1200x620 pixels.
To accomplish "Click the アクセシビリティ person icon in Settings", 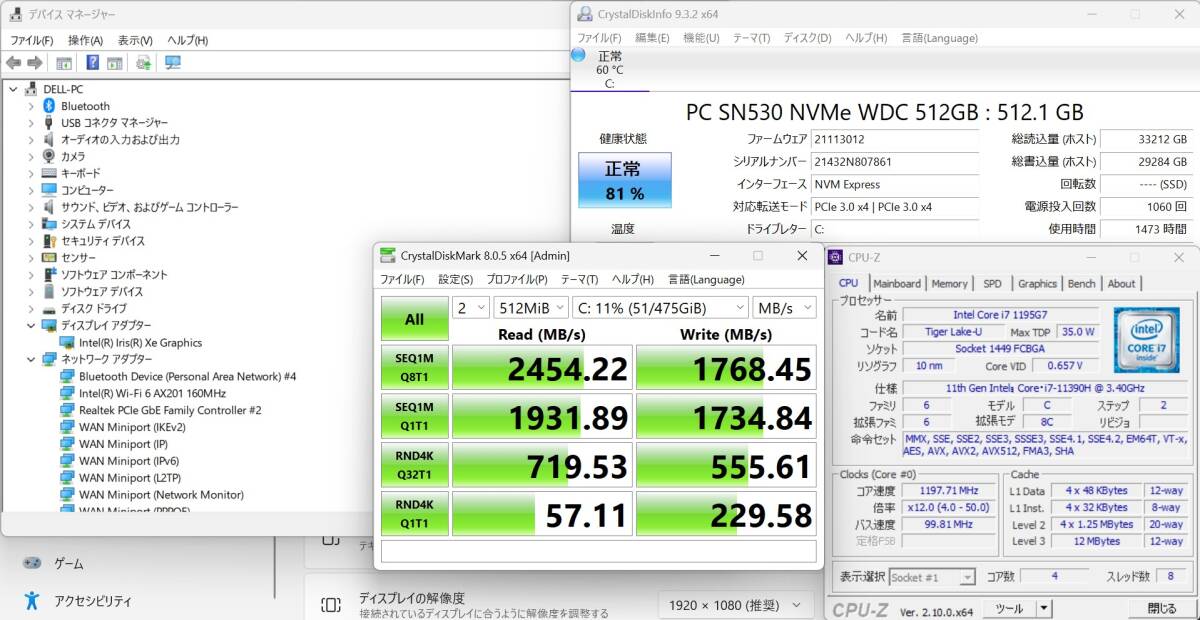I will (x=32, y=601).
